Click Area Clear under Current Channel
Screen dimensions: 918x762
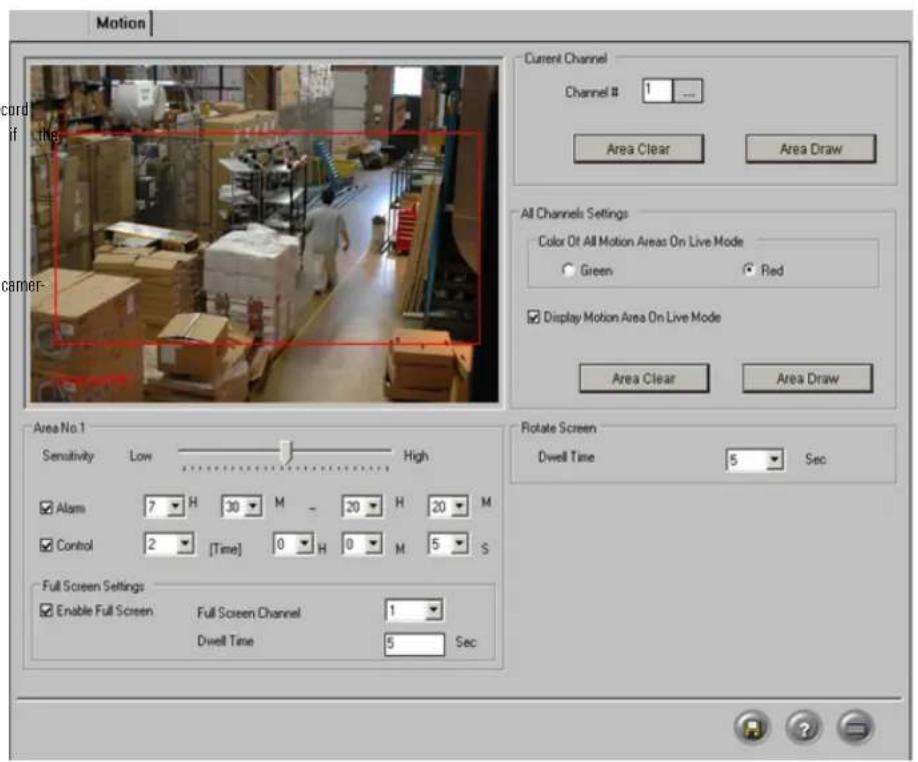pos(638,149)
